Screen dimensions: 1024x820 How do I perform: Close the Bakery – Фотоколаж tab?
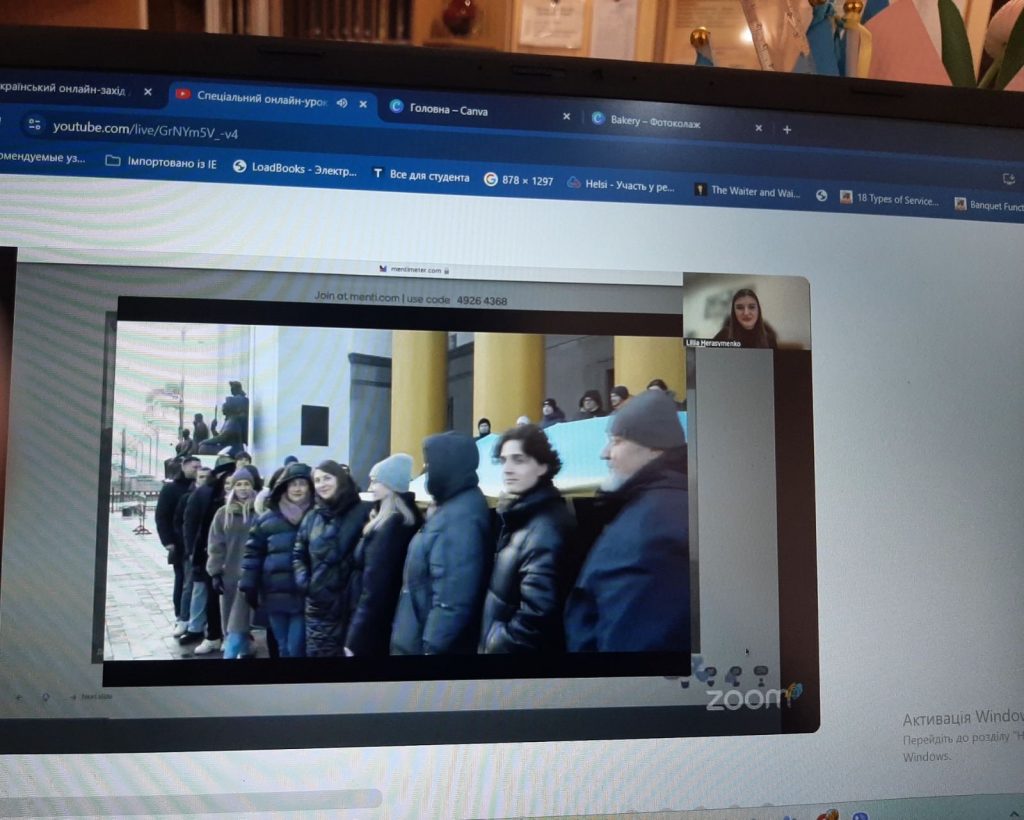758,128
